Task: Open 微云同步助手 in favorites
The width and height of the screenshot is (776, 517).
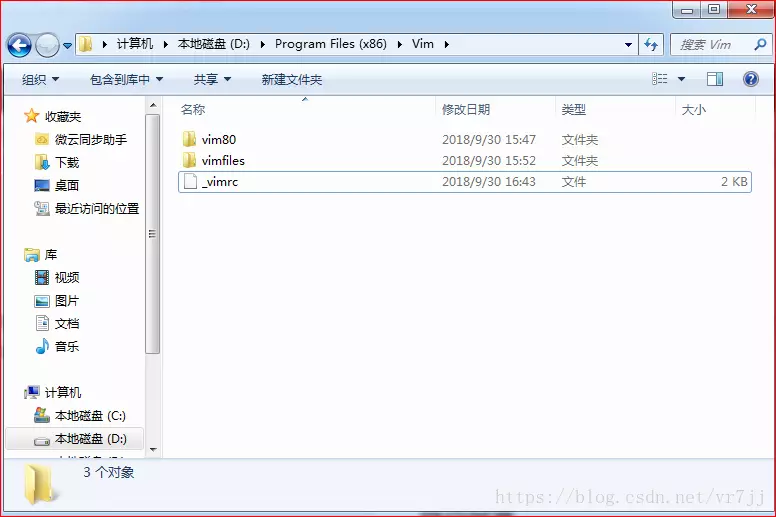Action: 91,140
